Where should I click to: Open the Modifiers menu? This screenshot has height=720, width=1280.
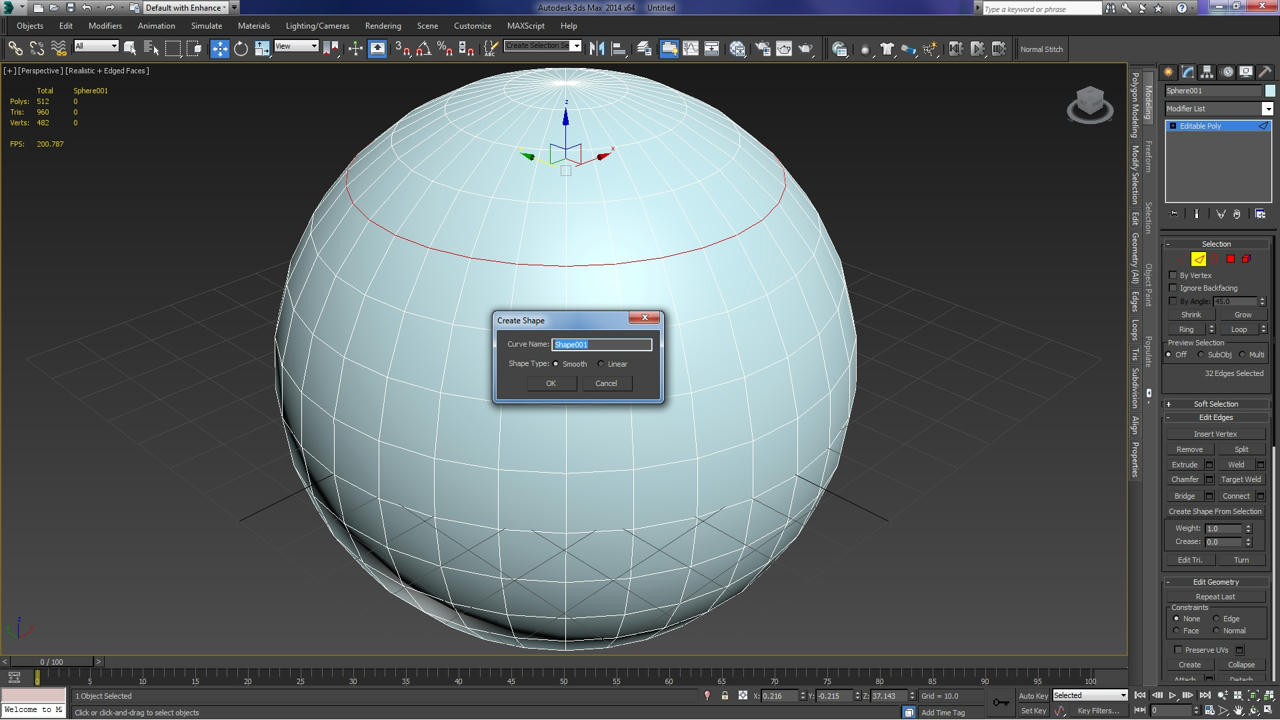(x=105, y=26)
